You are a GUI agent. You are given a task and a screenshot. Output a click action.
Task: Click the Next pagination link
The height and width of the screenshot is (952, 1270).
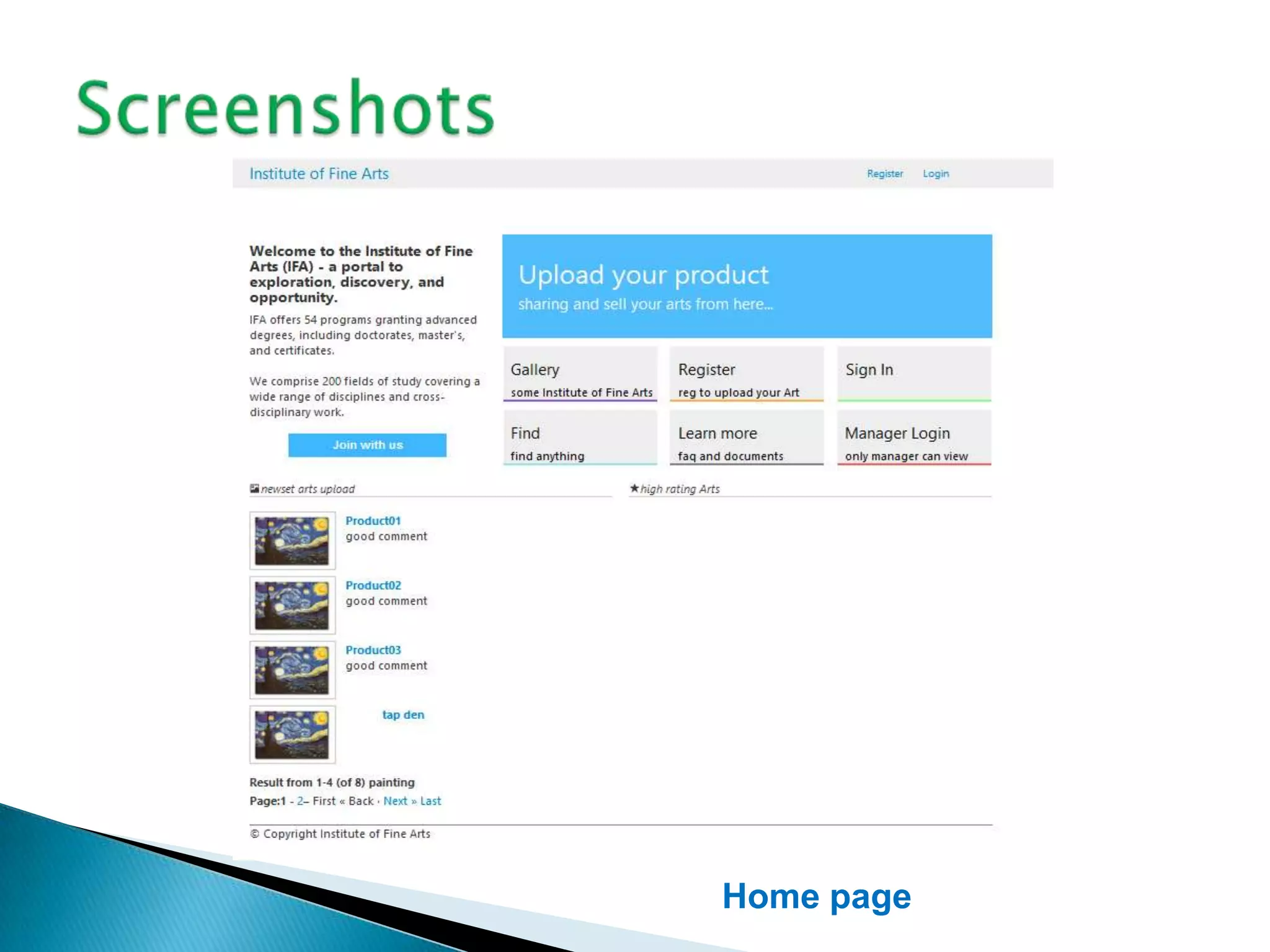395,801
